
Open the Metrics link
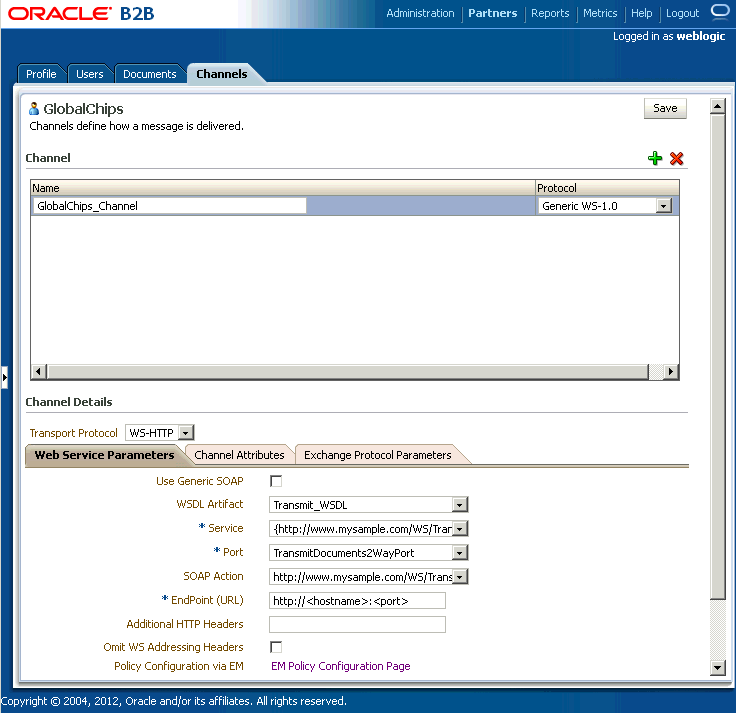(x=600, y=13)
